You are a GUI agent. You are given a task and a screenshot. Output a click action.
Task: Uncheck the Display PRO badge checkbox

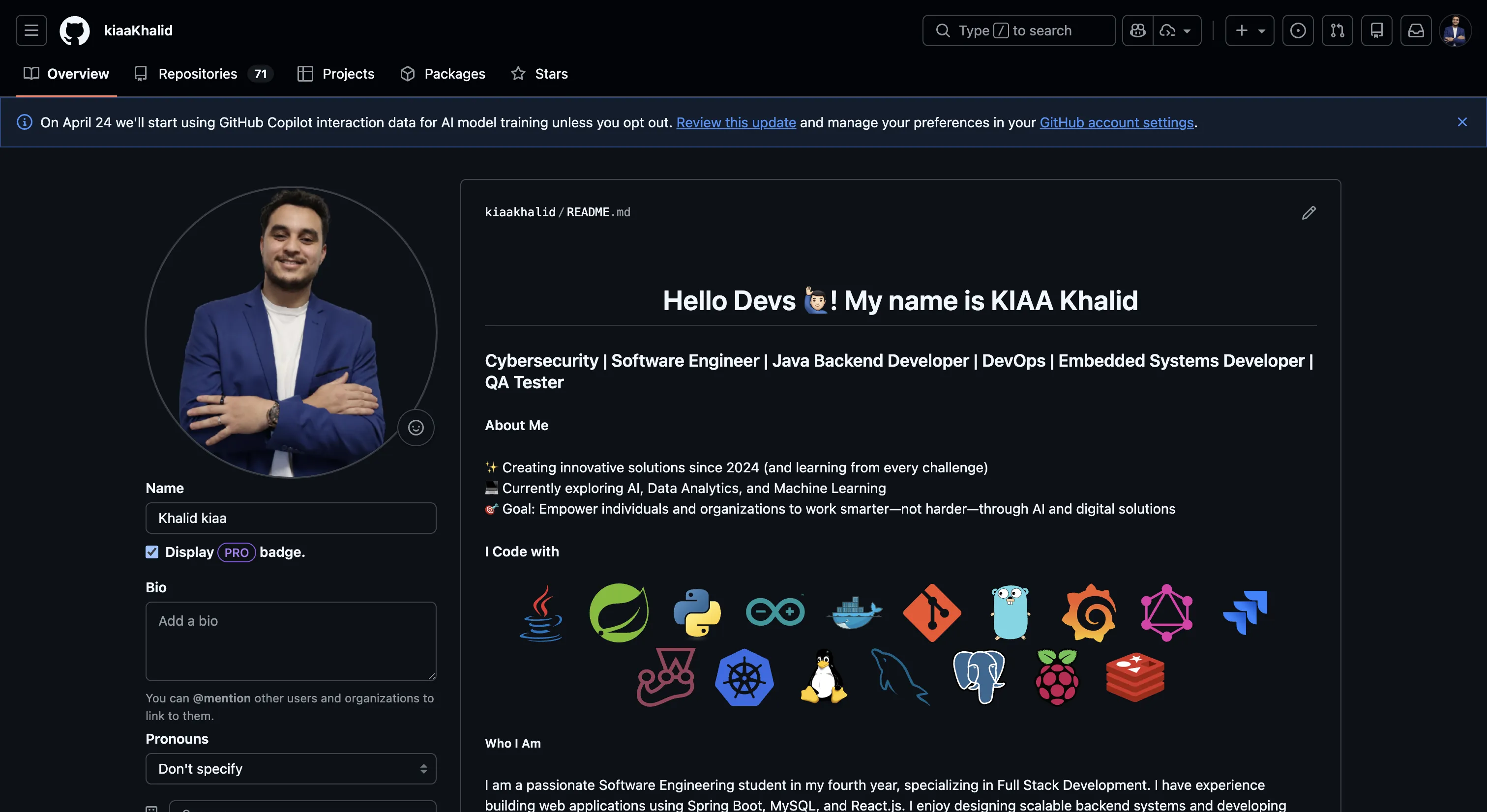[151, 552]
